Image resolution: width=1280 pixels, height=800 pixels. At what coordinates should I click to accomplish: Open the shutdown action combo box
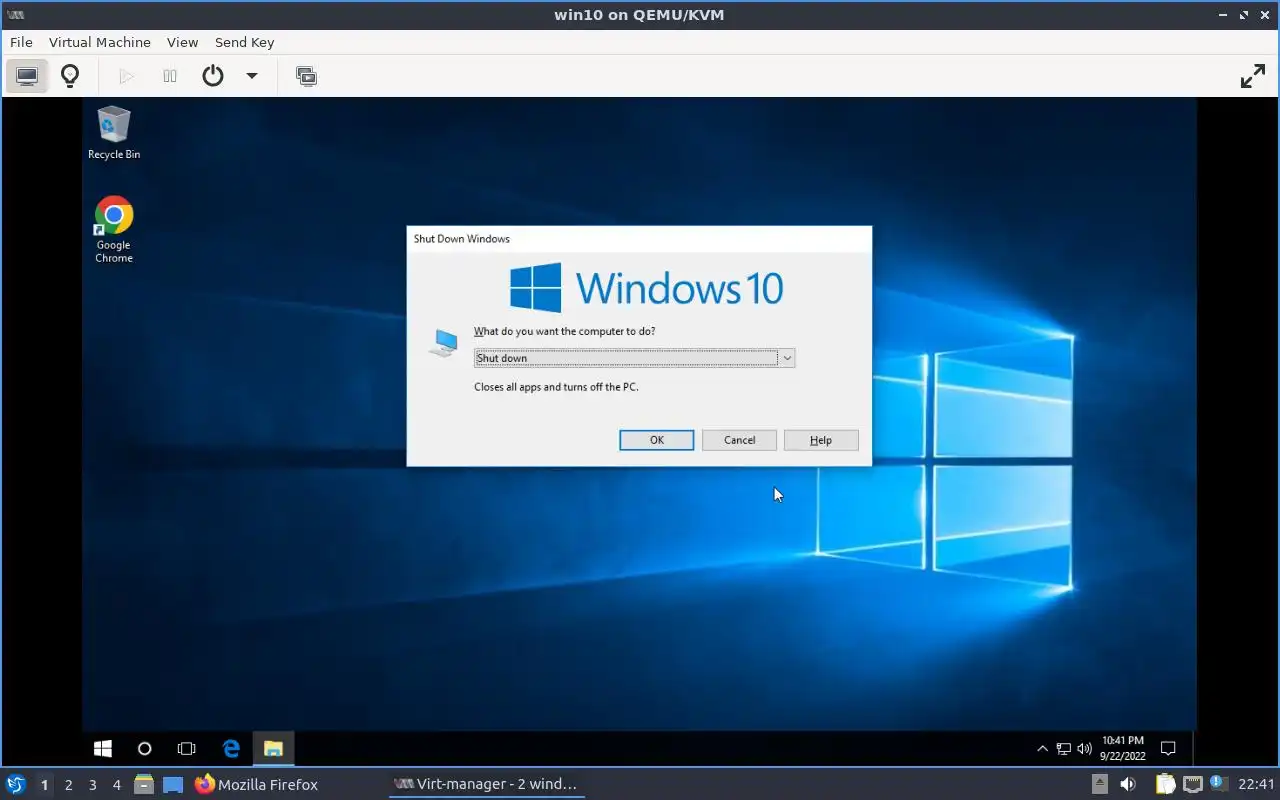coord(634,358)
